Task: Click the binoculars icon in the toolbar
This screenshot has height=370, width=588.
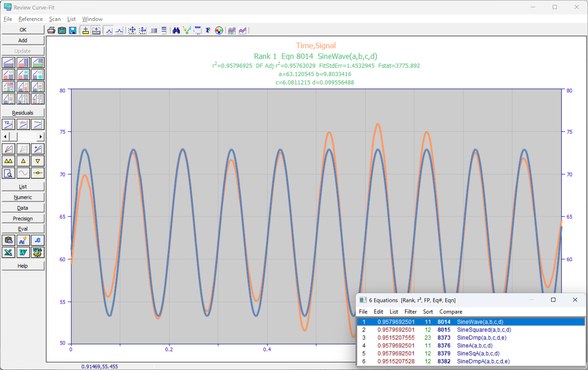Action: 176,30
